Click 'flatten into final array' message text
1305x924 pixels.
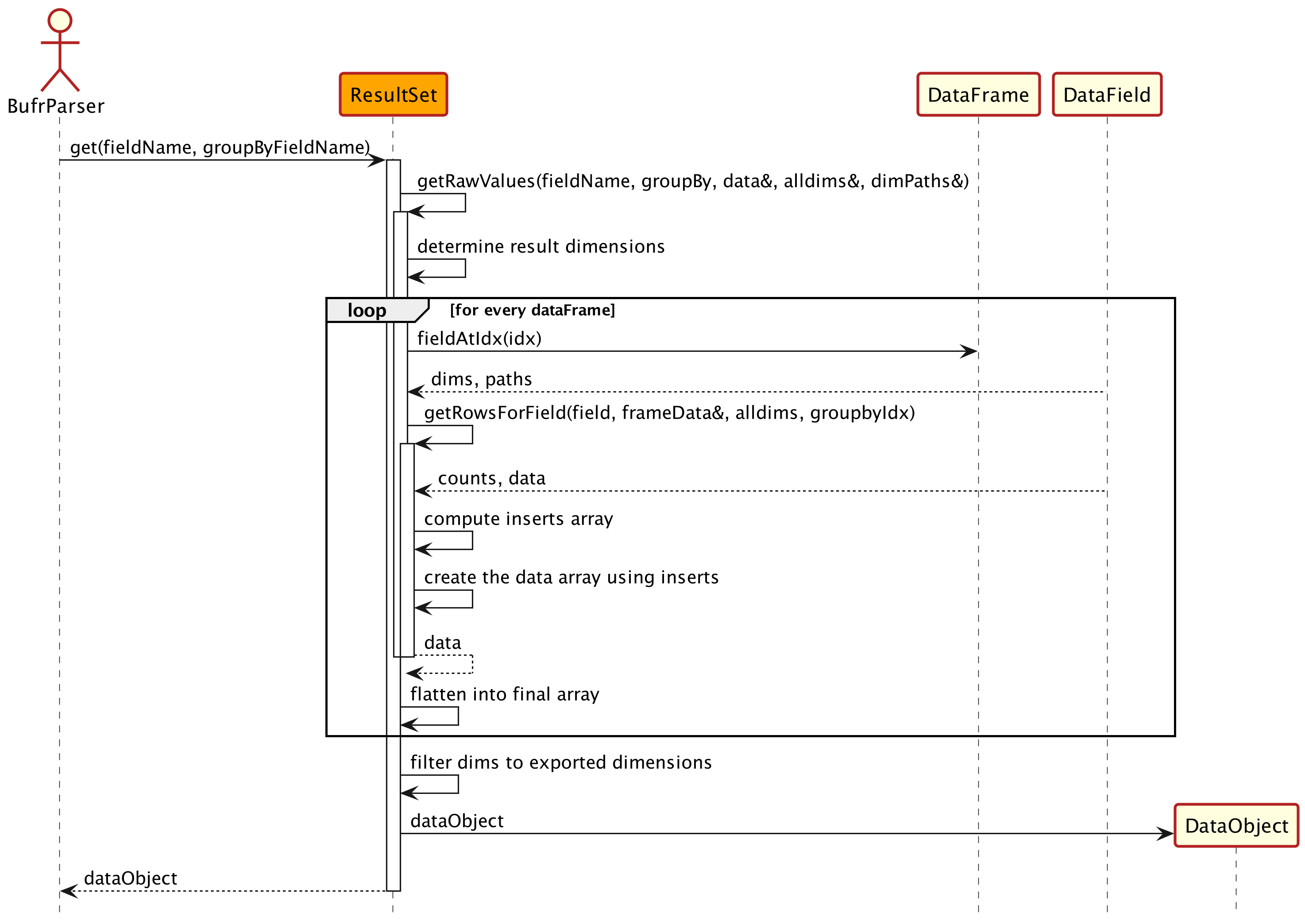[505, 694]
